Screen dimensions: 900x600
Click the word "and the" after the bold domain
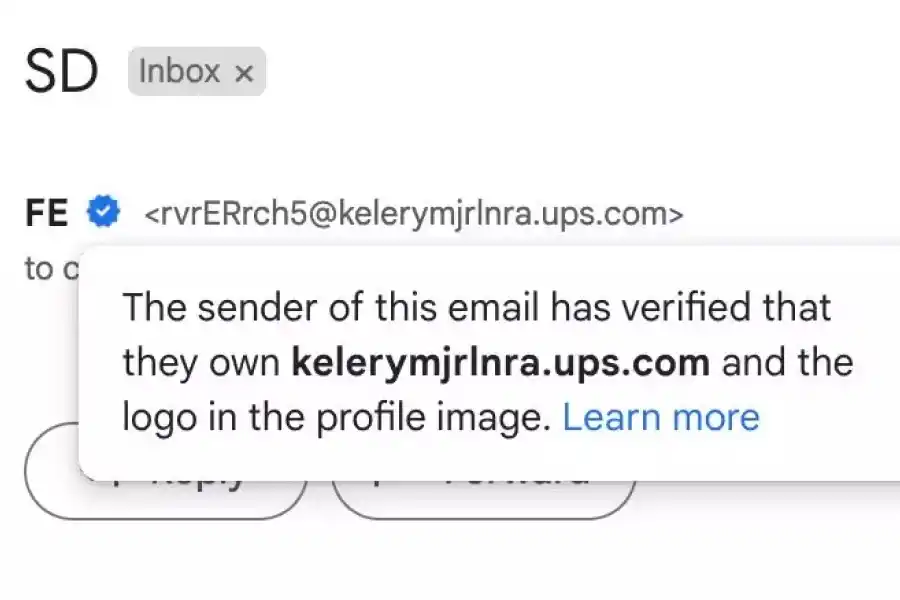pyautogui.click(x=787, y=362)
